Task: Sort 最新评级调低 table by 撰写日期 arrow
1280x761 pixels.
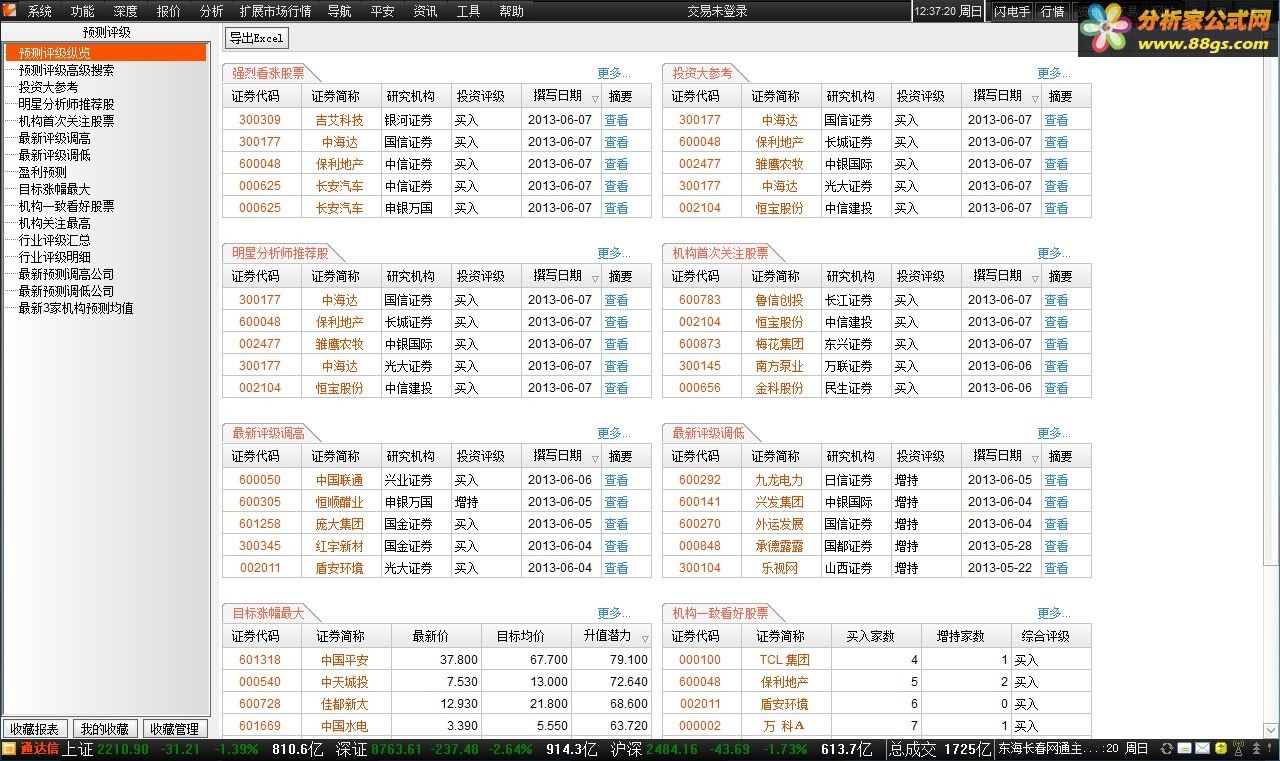Action: coord(1035,458)
